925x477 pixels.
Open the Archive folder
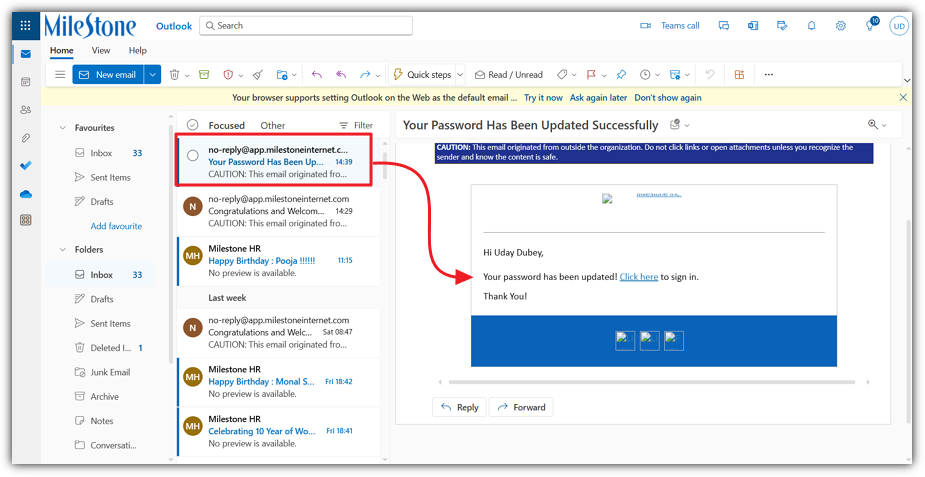(x=96, y=397)
